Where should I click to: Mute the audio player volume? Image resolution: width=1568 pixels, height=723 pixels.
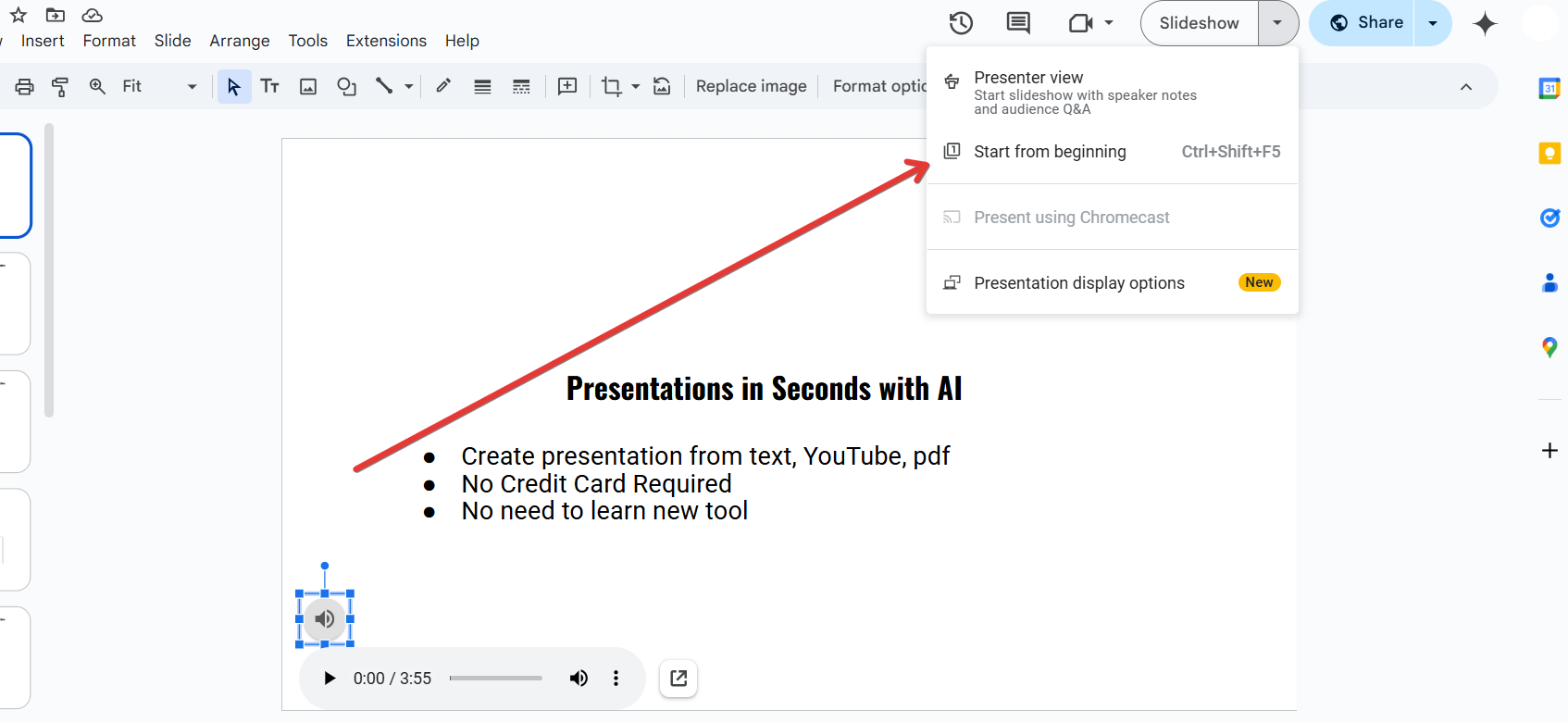pos(579,679)
